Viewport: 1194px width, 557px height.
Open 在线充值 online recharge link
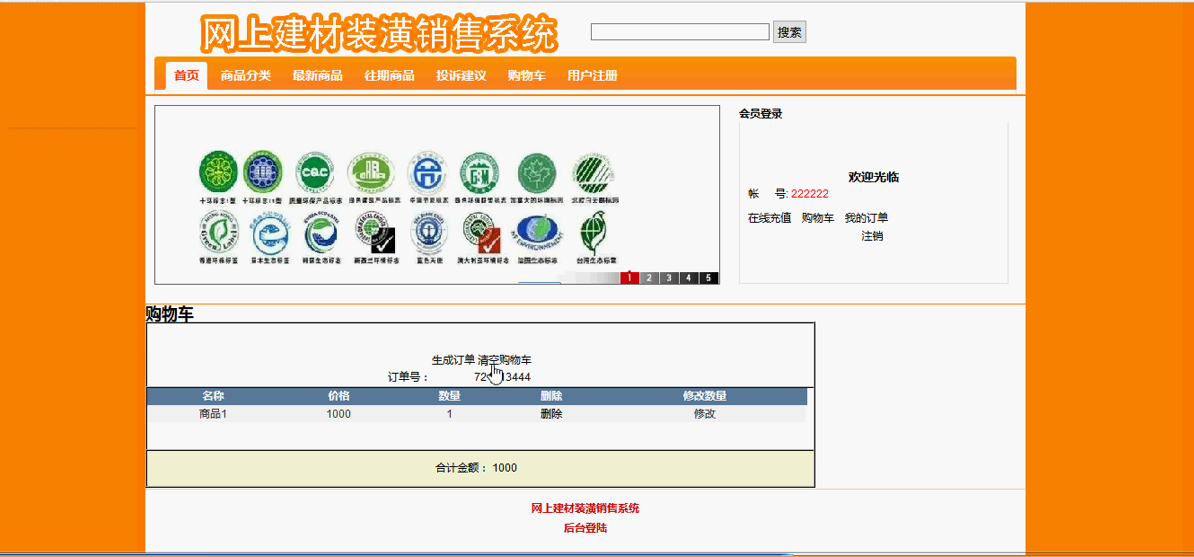click(770, 218)
